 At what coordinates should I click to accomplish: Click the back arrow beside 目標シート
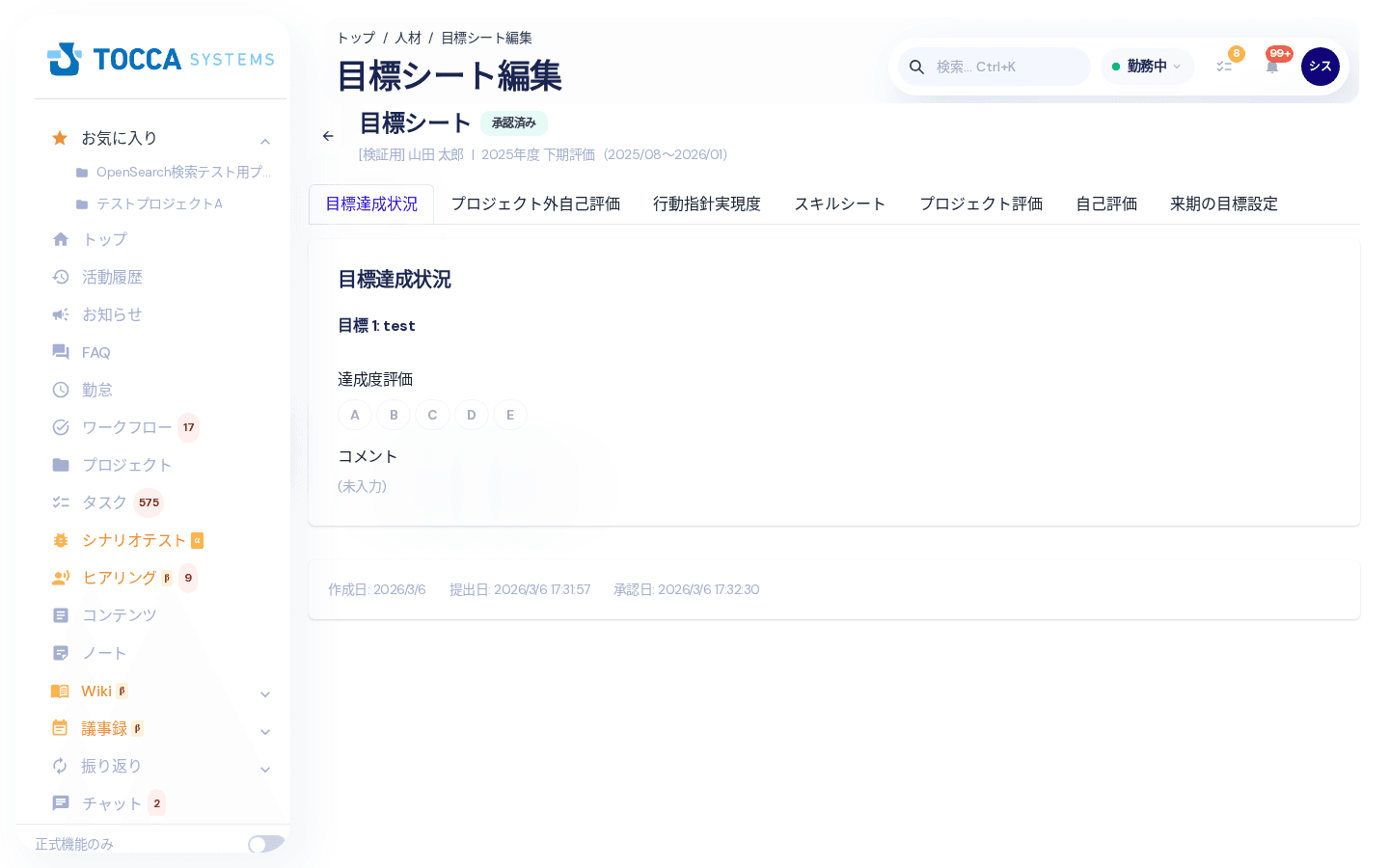328,136
